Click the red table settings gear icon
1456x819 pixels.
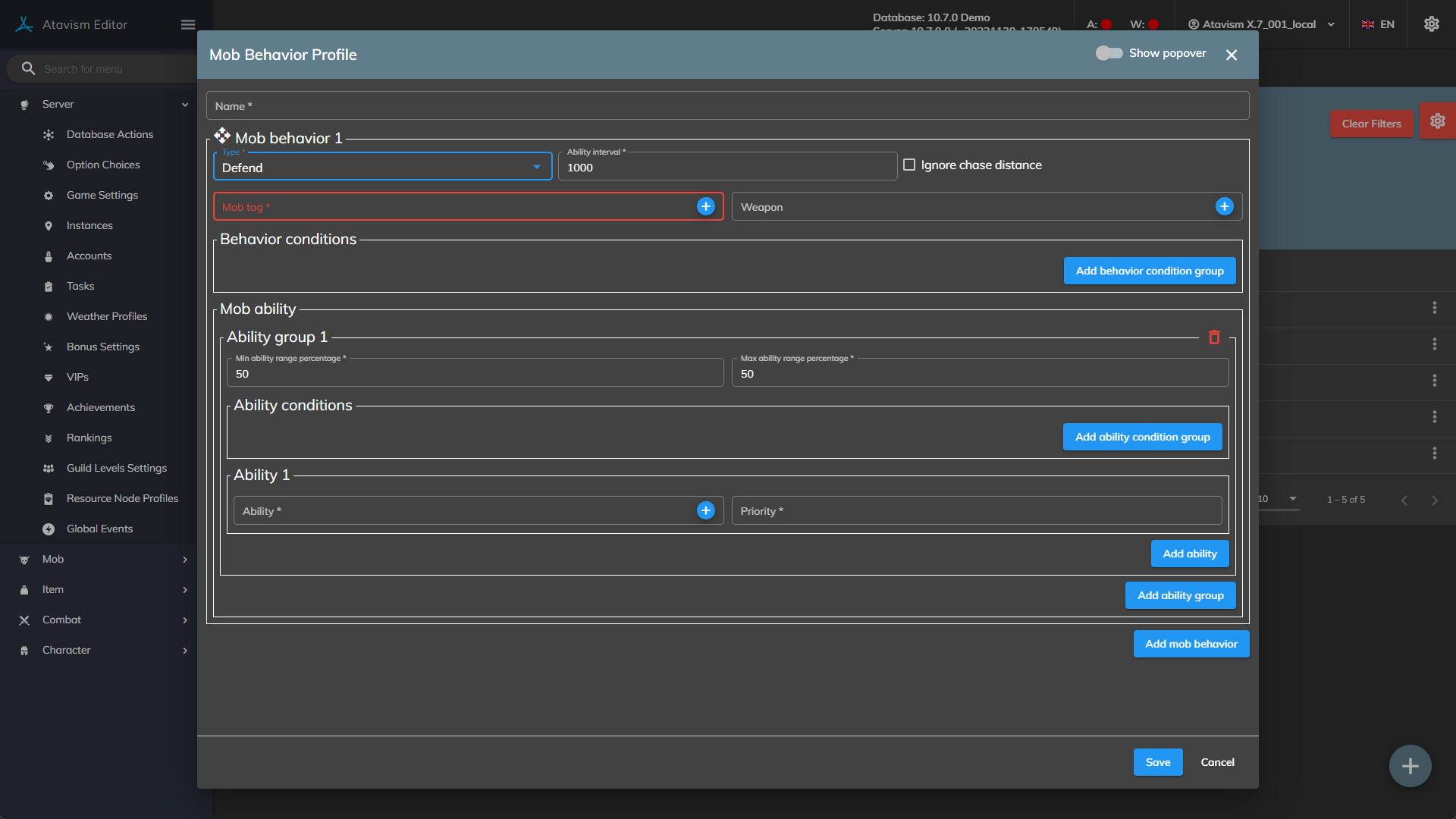pyautogui.click(x=1437, y=121)
